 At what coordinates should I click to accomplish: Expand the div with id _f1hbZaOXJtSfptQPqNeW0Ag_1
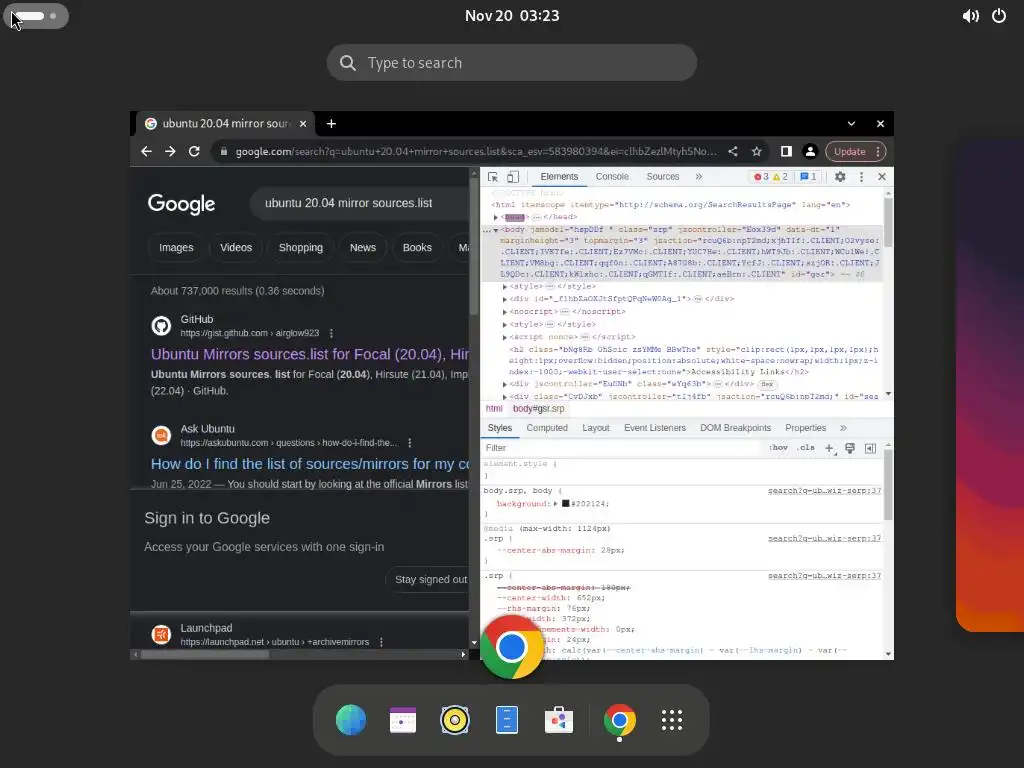pos(505,299)
